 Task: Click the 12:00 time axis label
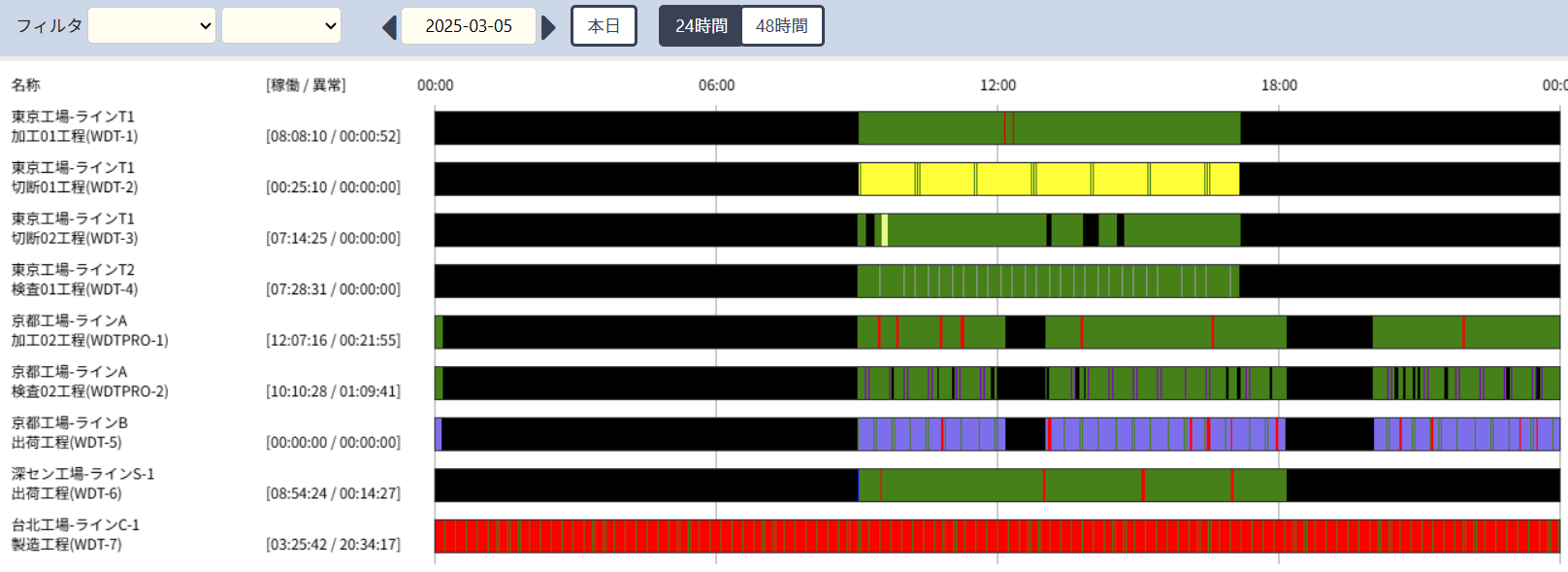997,85
